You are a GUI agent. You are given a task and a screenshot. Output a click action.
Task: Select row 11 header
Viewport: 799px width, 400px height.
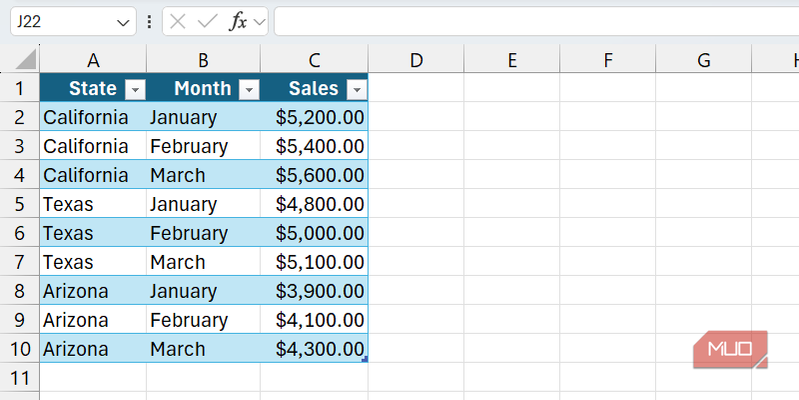coord(19,378)
